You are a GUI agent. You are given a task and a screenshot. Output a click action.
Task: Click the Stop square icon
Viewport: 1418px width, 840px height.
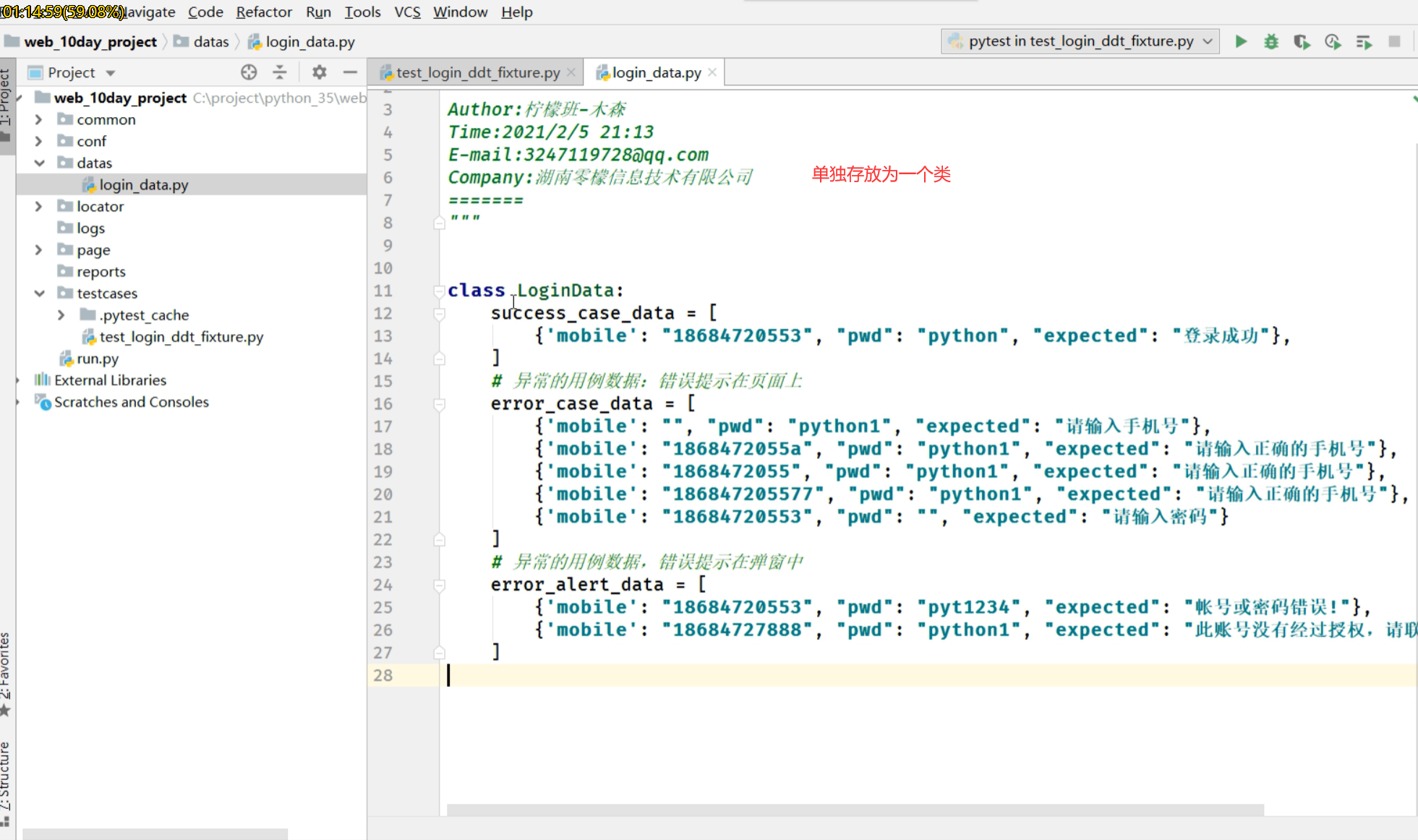tap(1395, 41)
